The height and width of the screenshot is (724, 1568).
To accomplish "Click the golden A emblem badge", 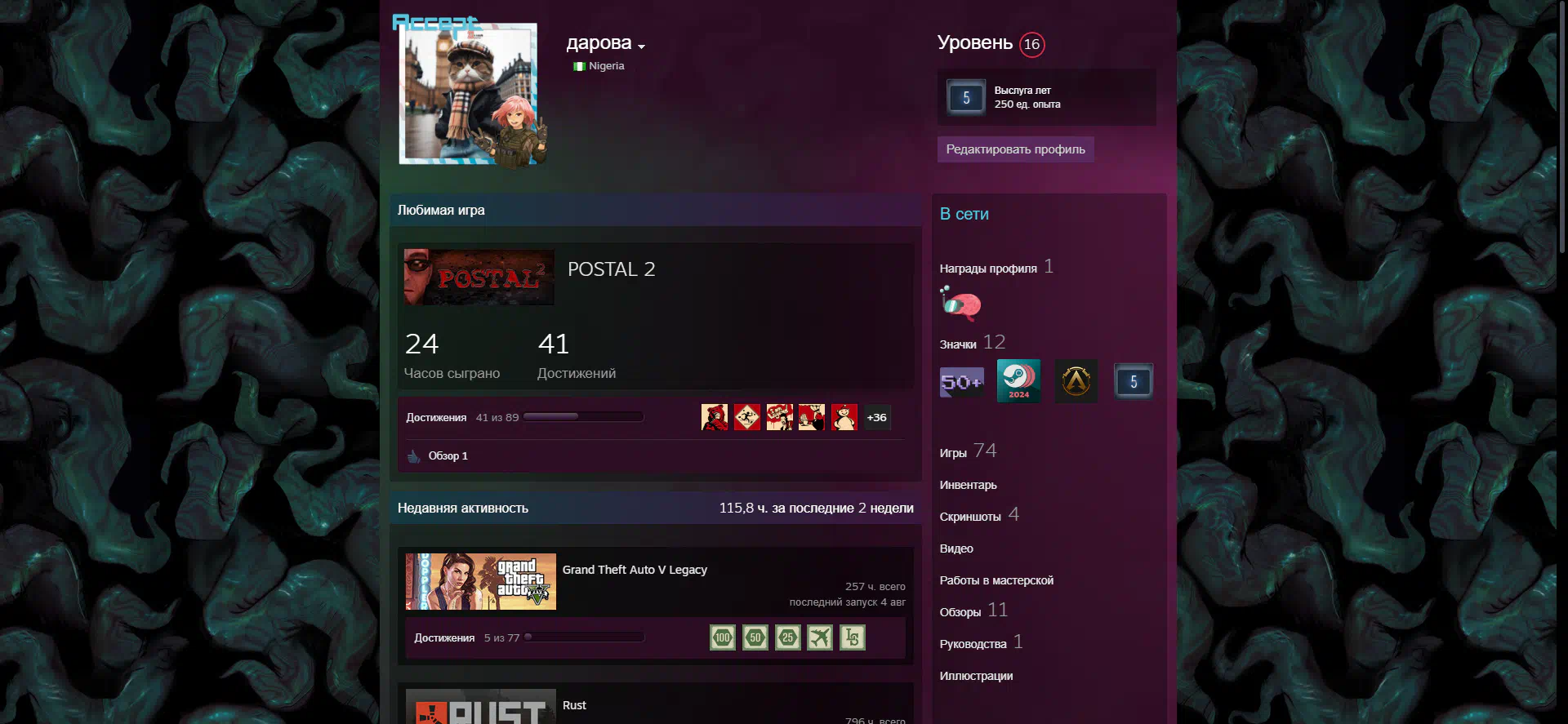I will [x=1076, y=381].
